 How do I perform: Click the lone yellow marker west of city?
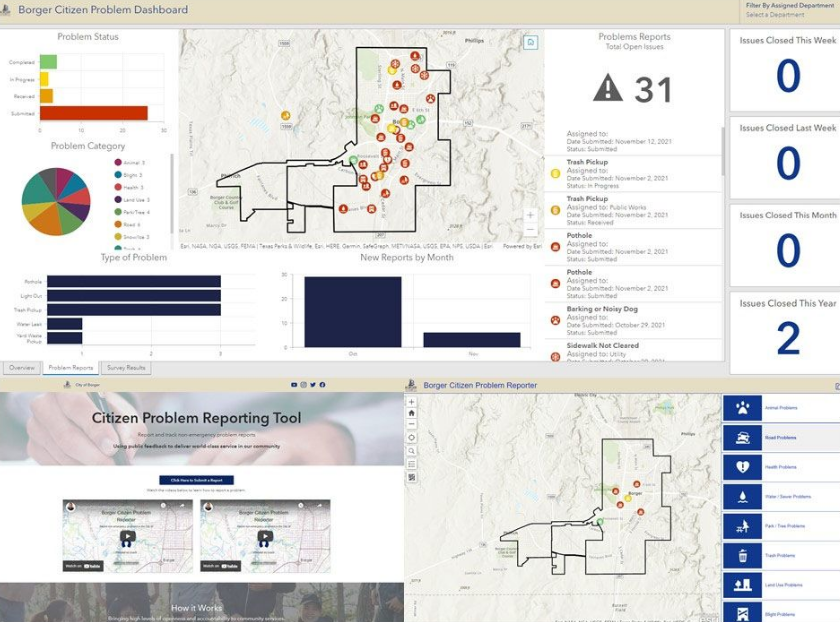click(286, 115)
